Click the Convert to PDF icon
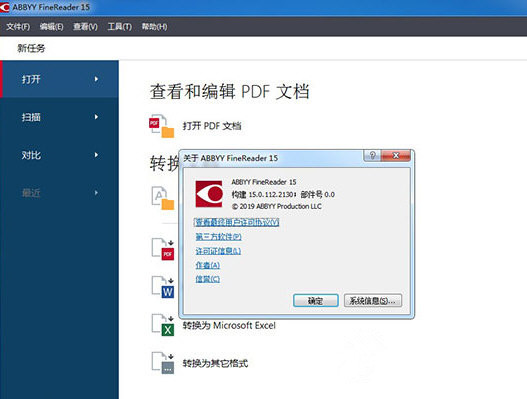Viewport: 527px width, 399px height. click(163, 249)
